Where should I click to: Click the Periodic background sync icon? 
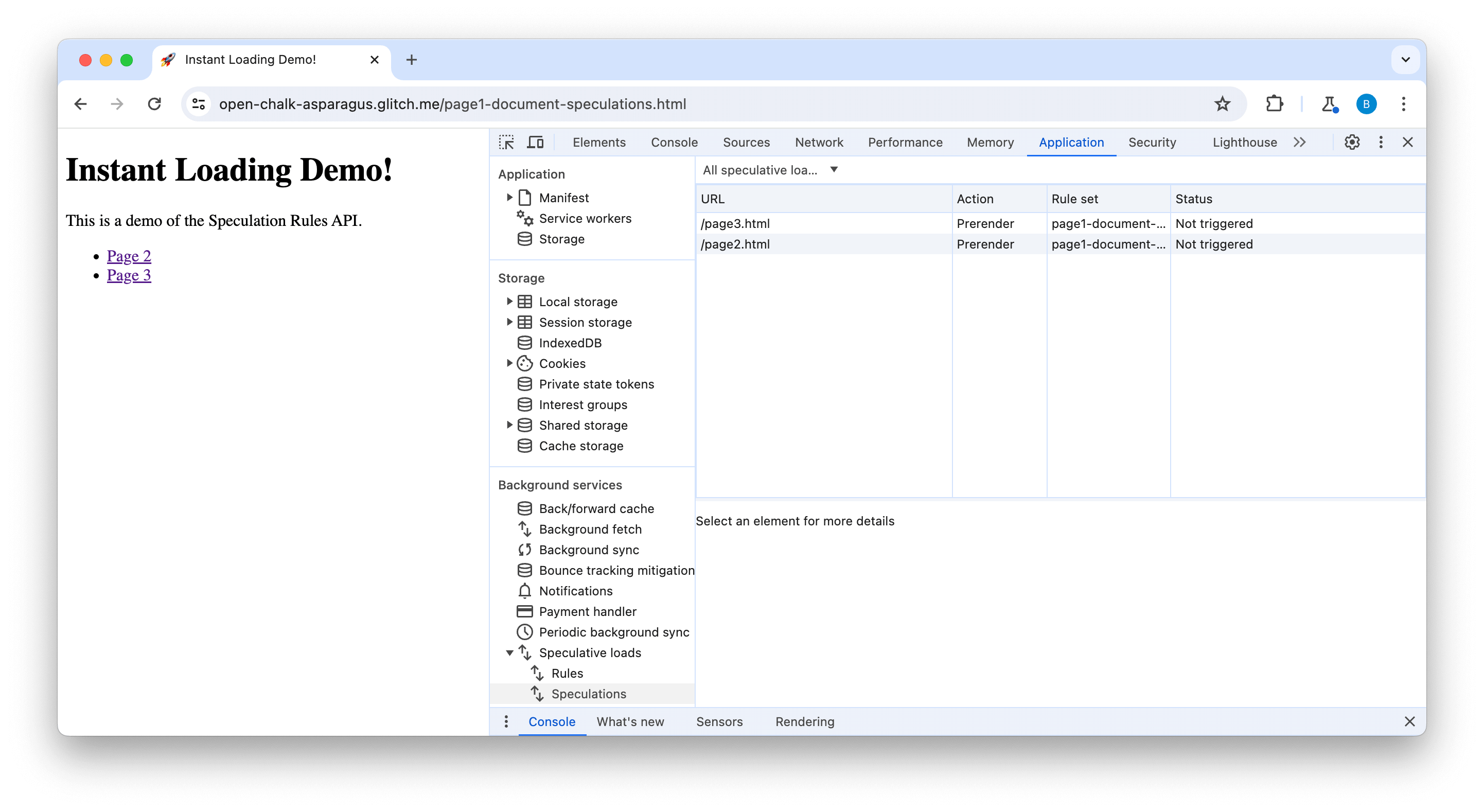525,632
